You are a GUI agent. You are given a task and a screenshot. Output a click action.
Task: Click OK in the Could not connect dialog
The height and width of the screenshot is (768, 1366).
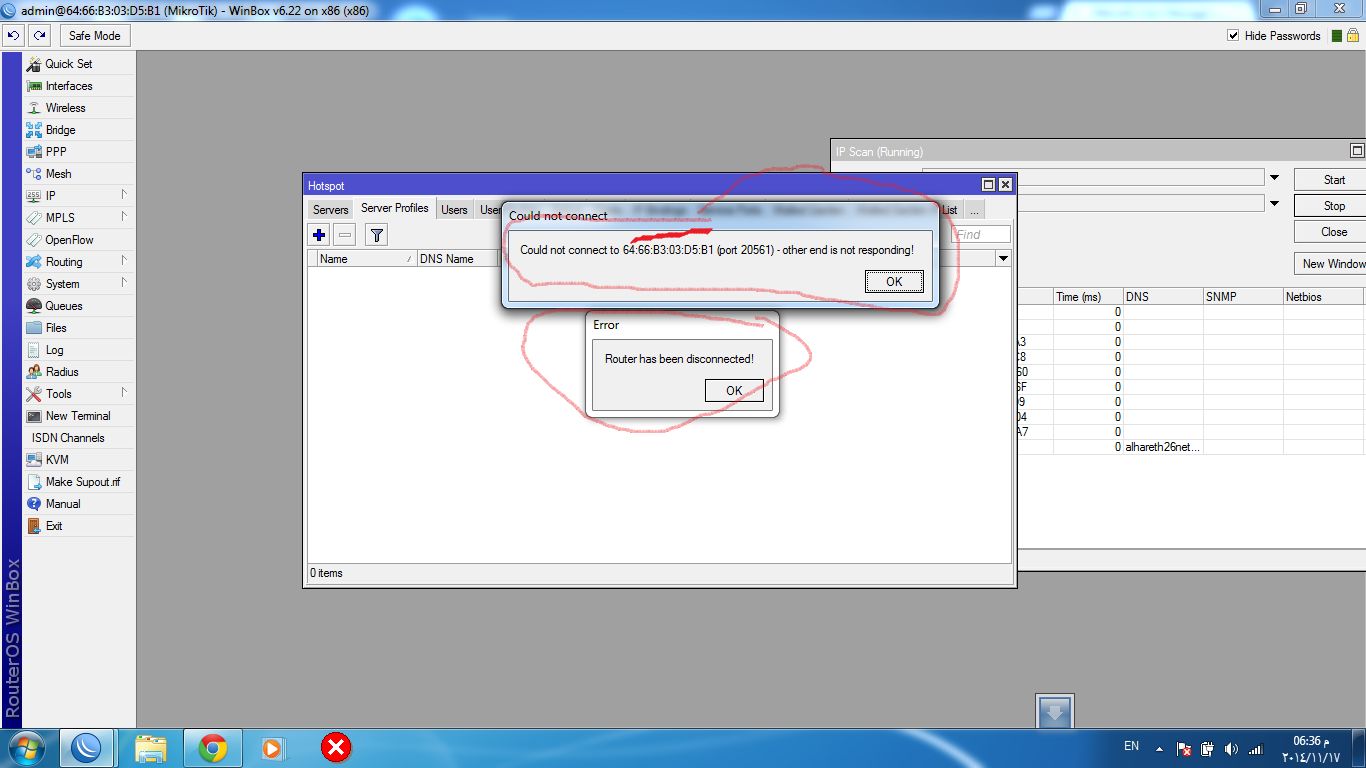pos(894,282)
